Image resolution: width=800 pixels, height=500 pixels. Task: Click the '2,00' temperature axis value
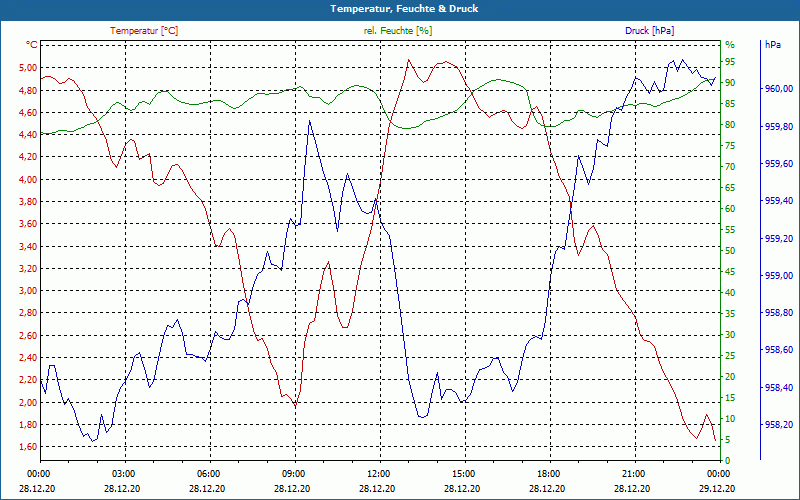29,402
